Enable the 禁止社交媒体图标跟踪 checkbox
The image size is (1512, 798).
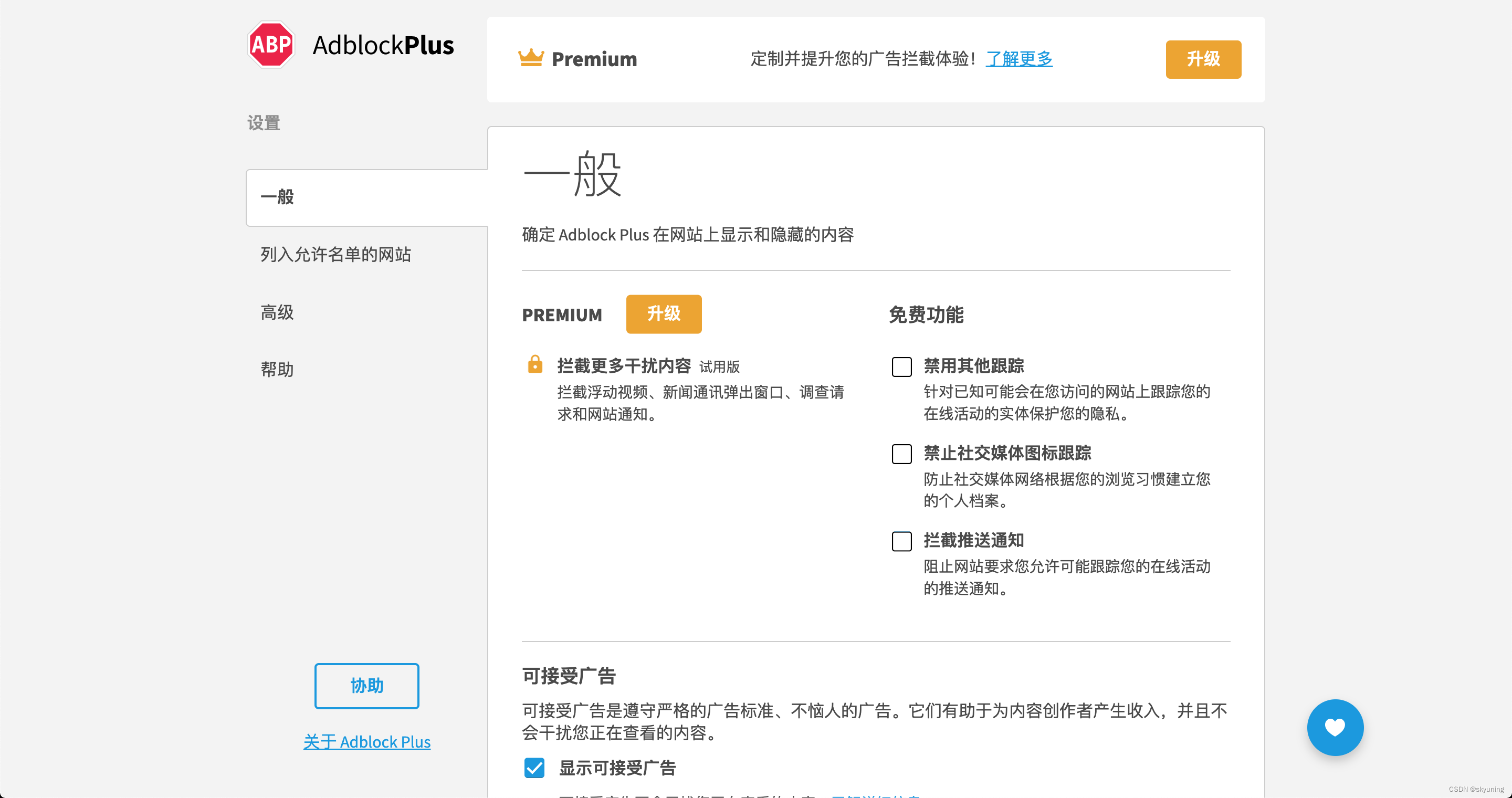pyautogui.click(x=901, y=454)
